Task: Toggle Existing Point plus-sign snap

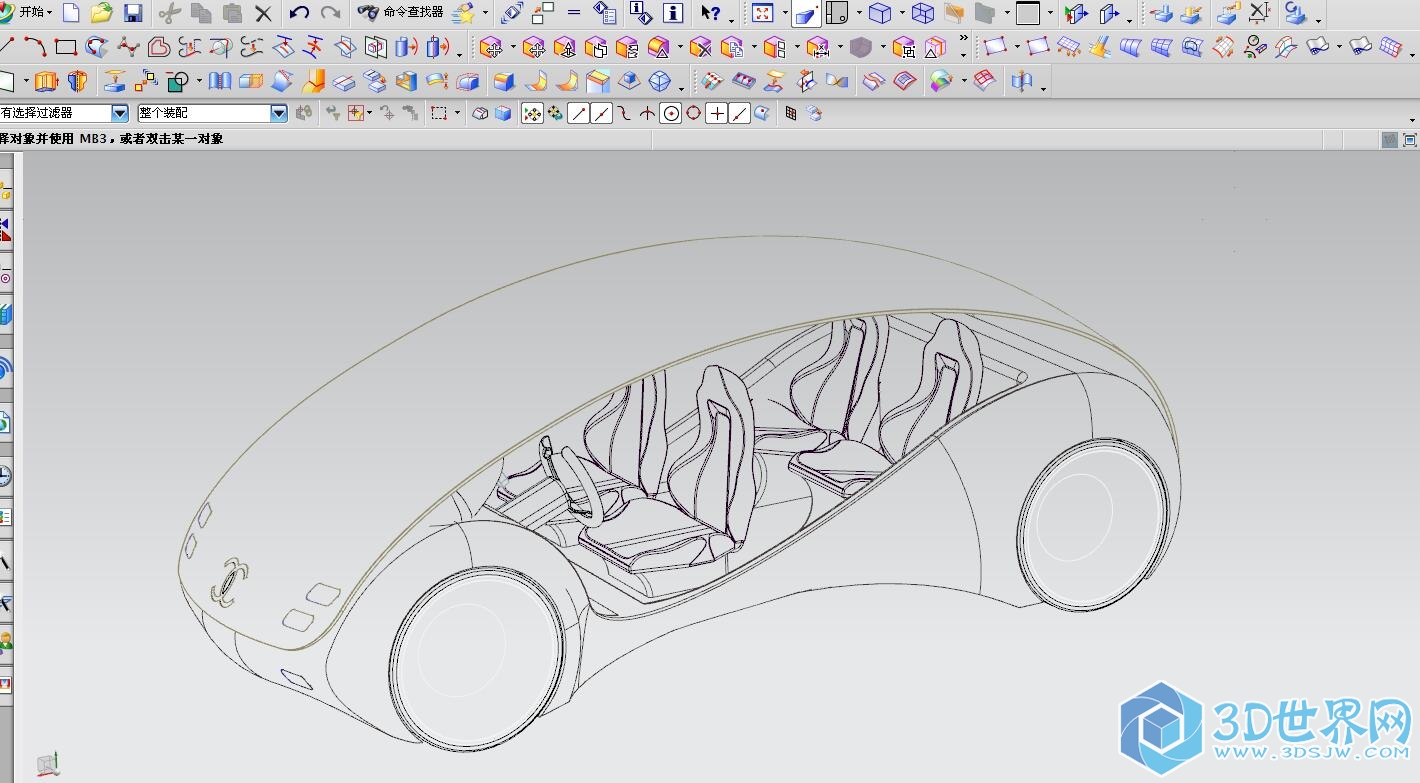Action: point(716,114)
